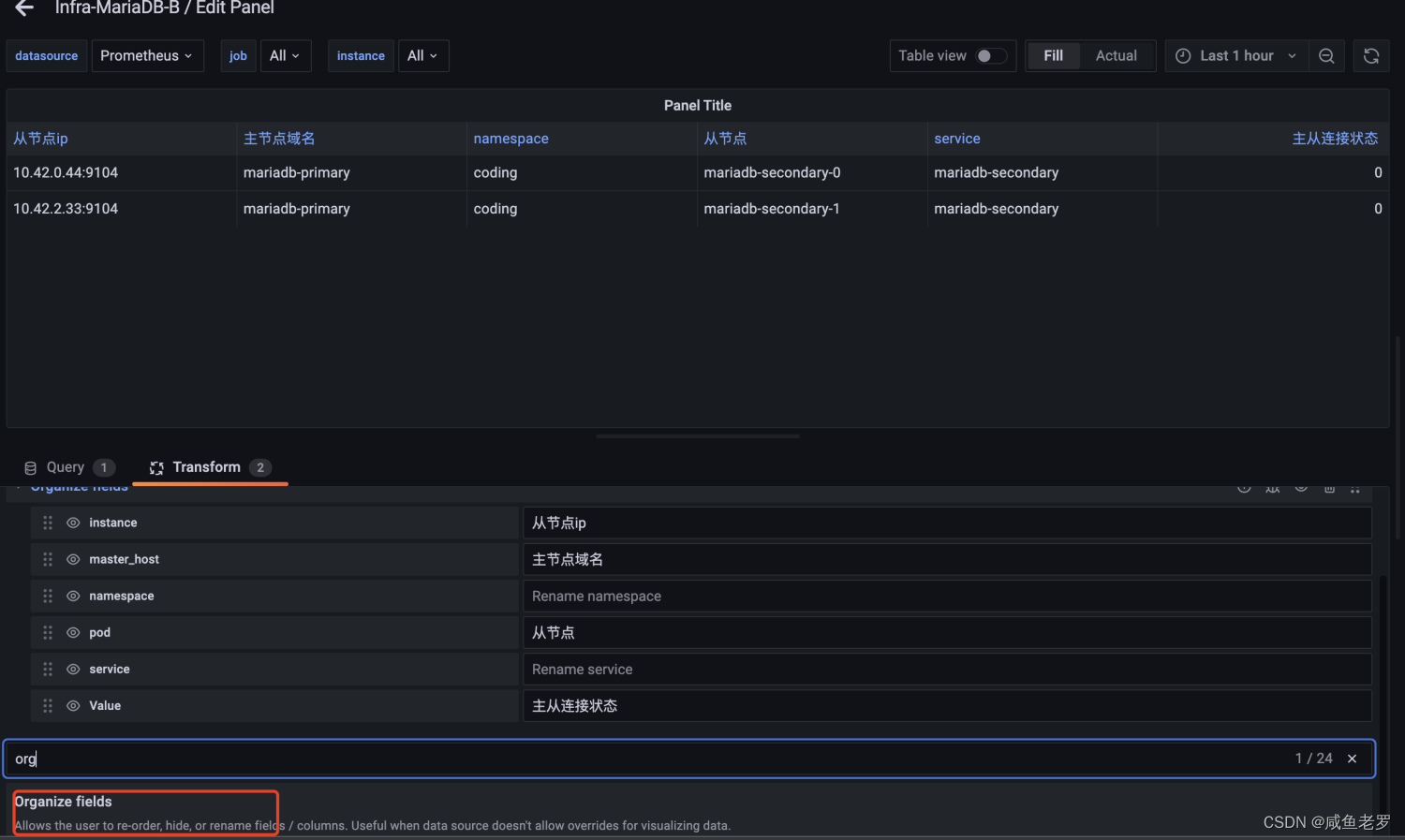Edit the instance rename field 从节点ip

pos(947,523)
